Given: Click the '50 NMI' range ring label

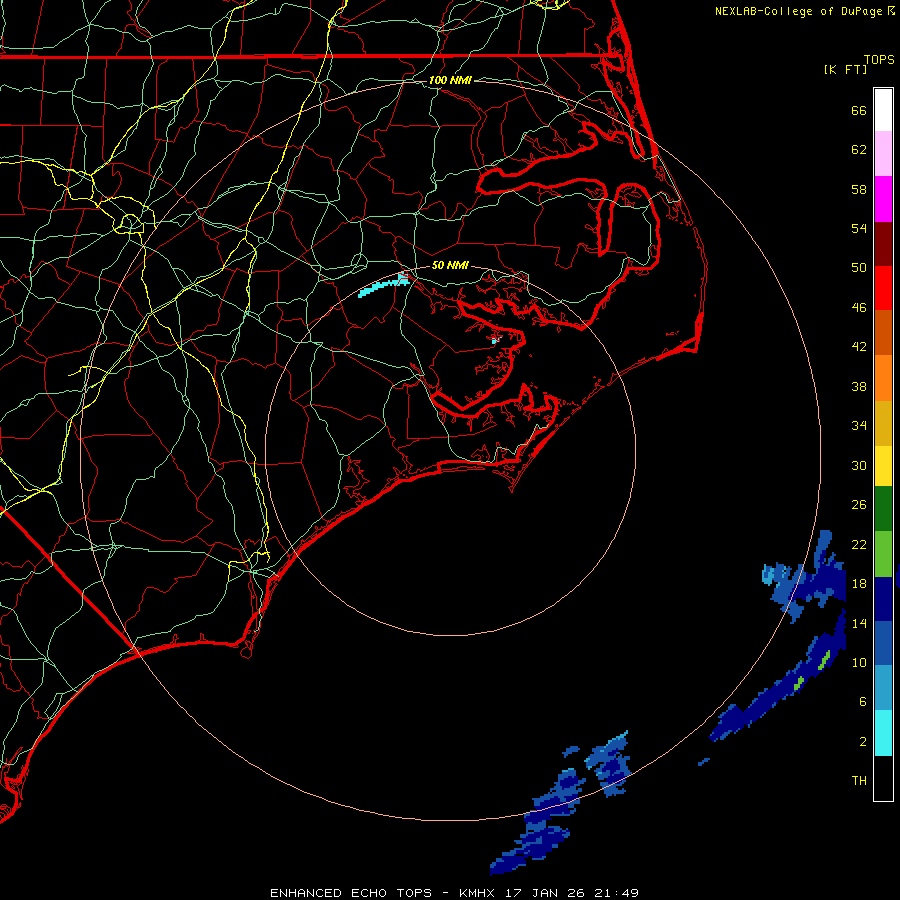Looking at the screenshot, I should [x=450, y=265].
